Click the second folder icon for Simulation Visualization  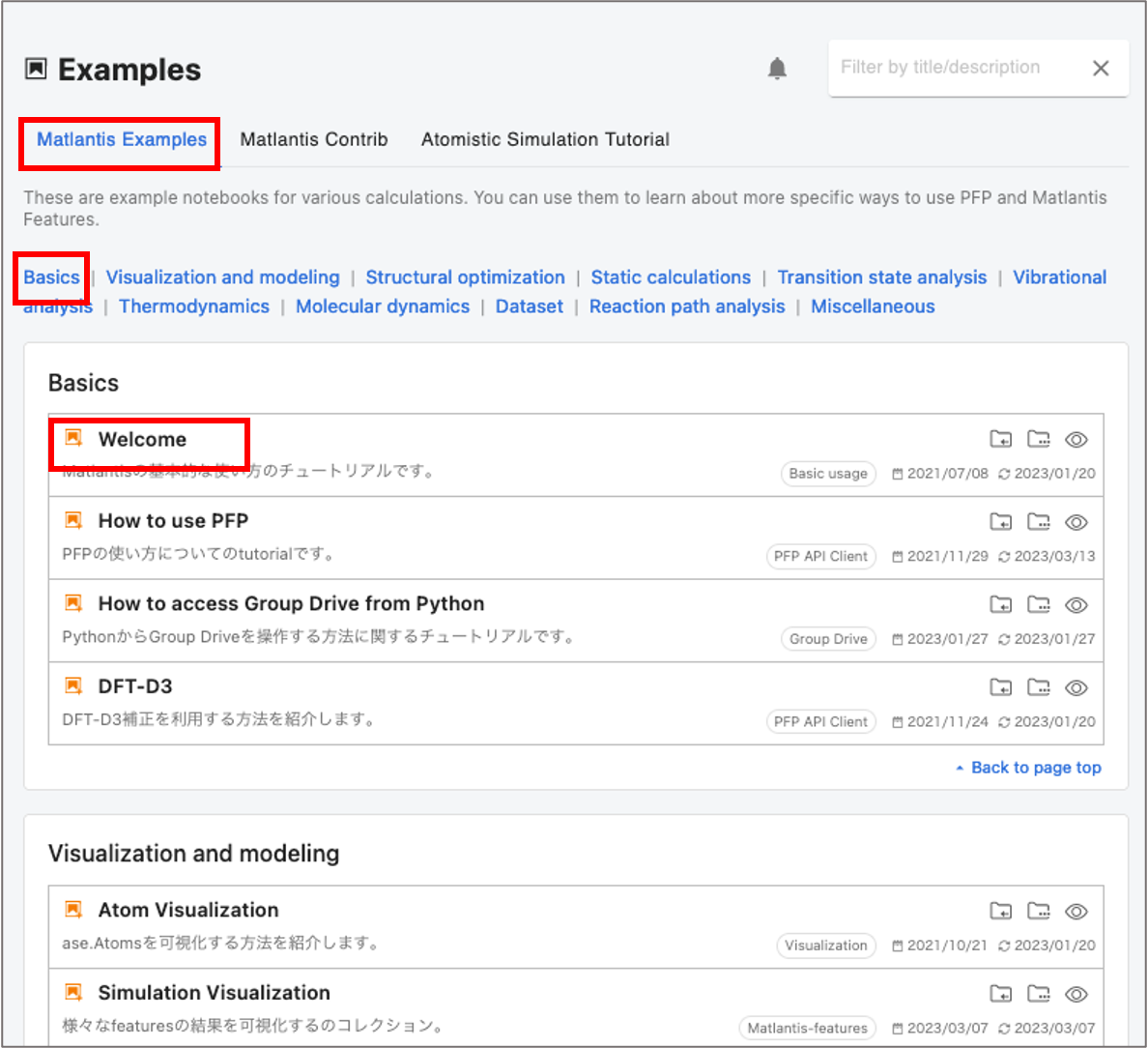click(1038, 994)
